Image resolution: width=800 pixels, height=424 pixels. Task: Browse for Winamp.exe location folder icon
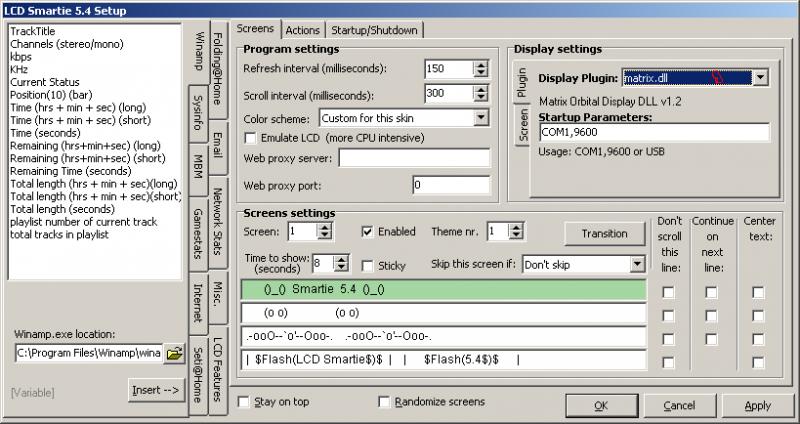click(x=175, y=353)
